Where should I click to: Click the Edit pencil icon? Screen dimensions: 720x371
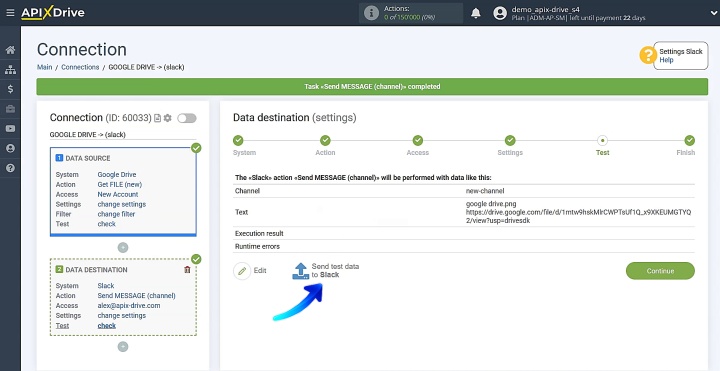(242, 271)
